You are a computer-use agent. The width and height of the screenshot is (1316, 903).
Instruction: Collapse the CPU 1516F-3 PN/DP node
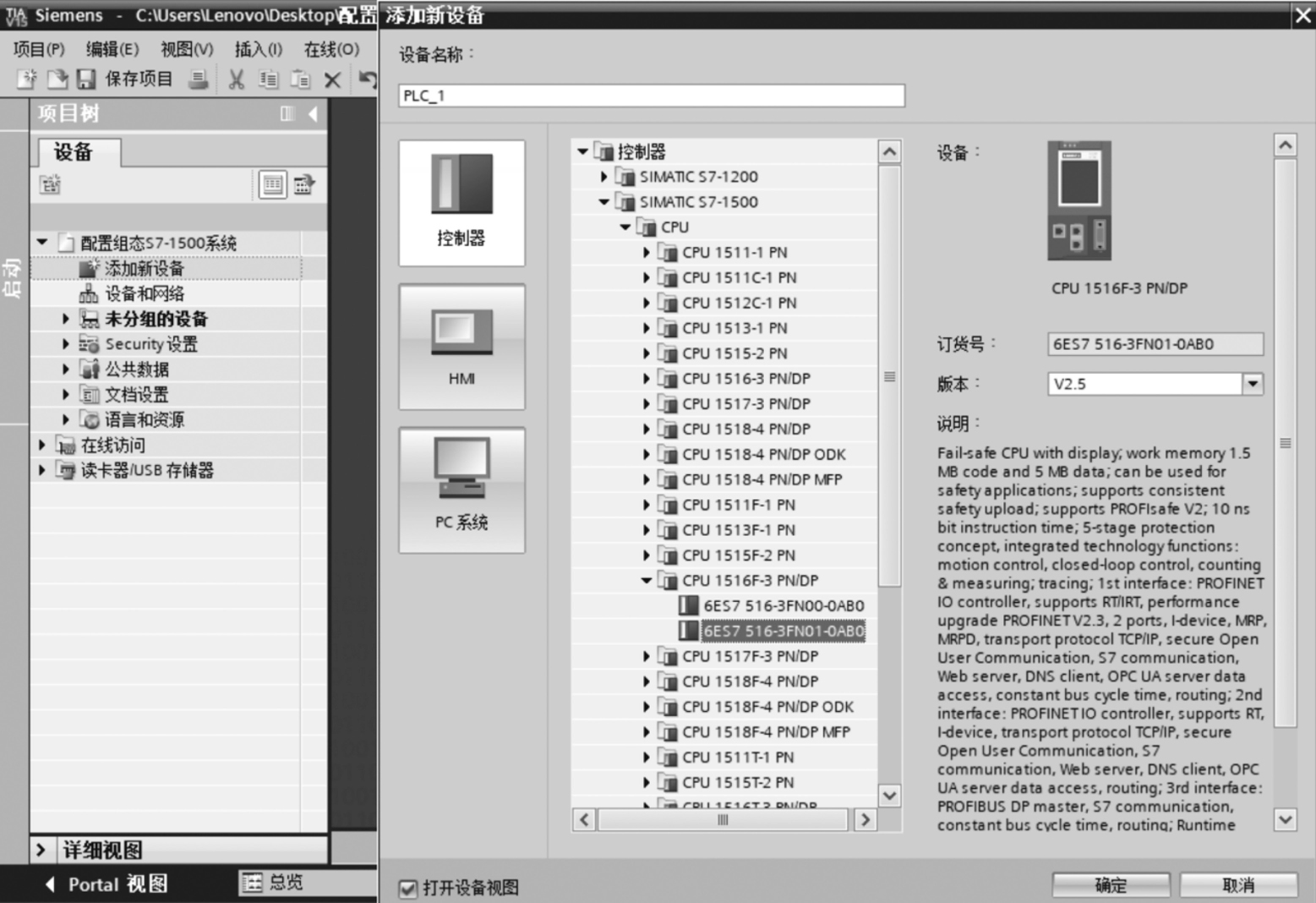point(647,581)
